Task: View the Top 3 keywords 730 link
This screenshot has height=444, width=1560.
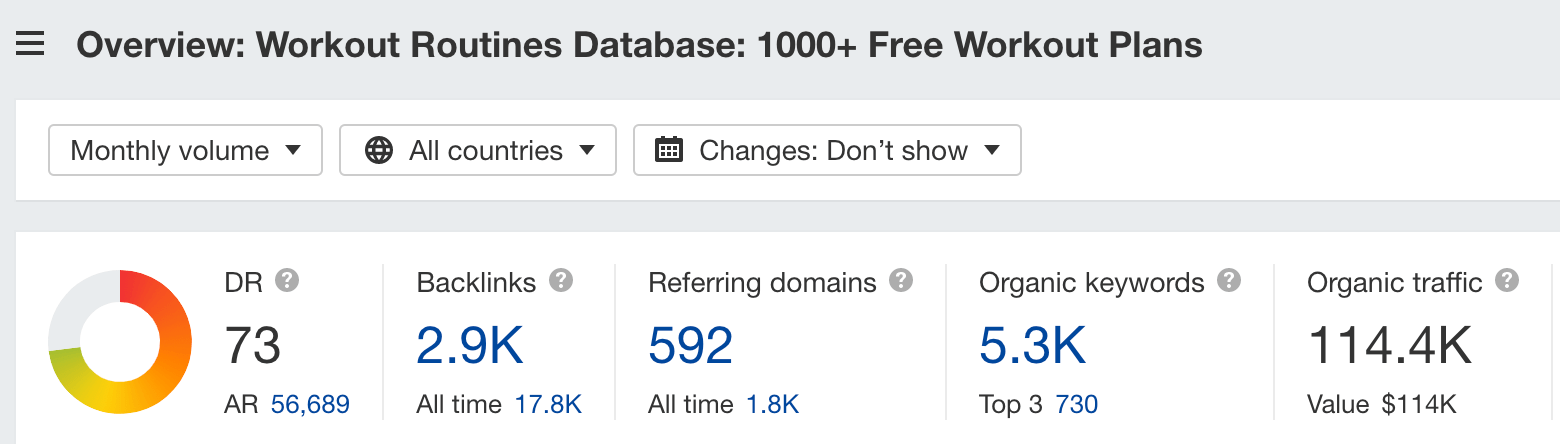Action: pyautogui.click(x=1076, y=405)
